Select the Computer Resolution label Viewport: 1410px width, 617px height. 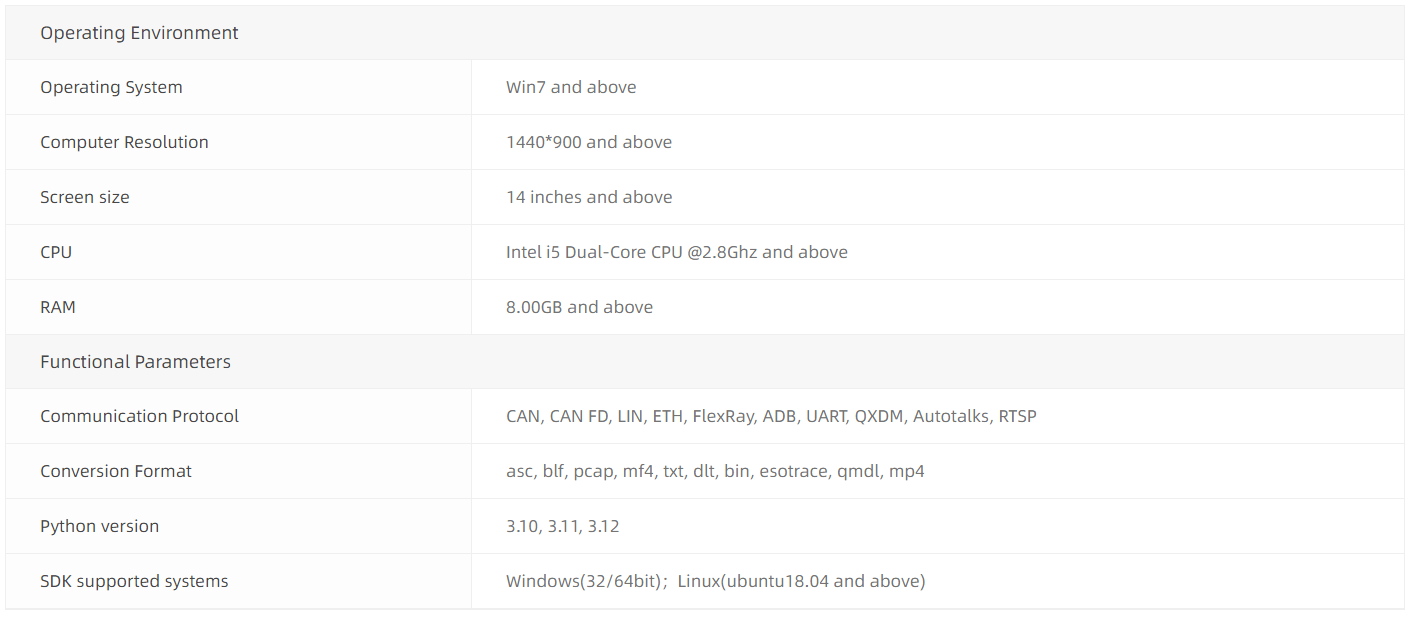tap(124, 142)
